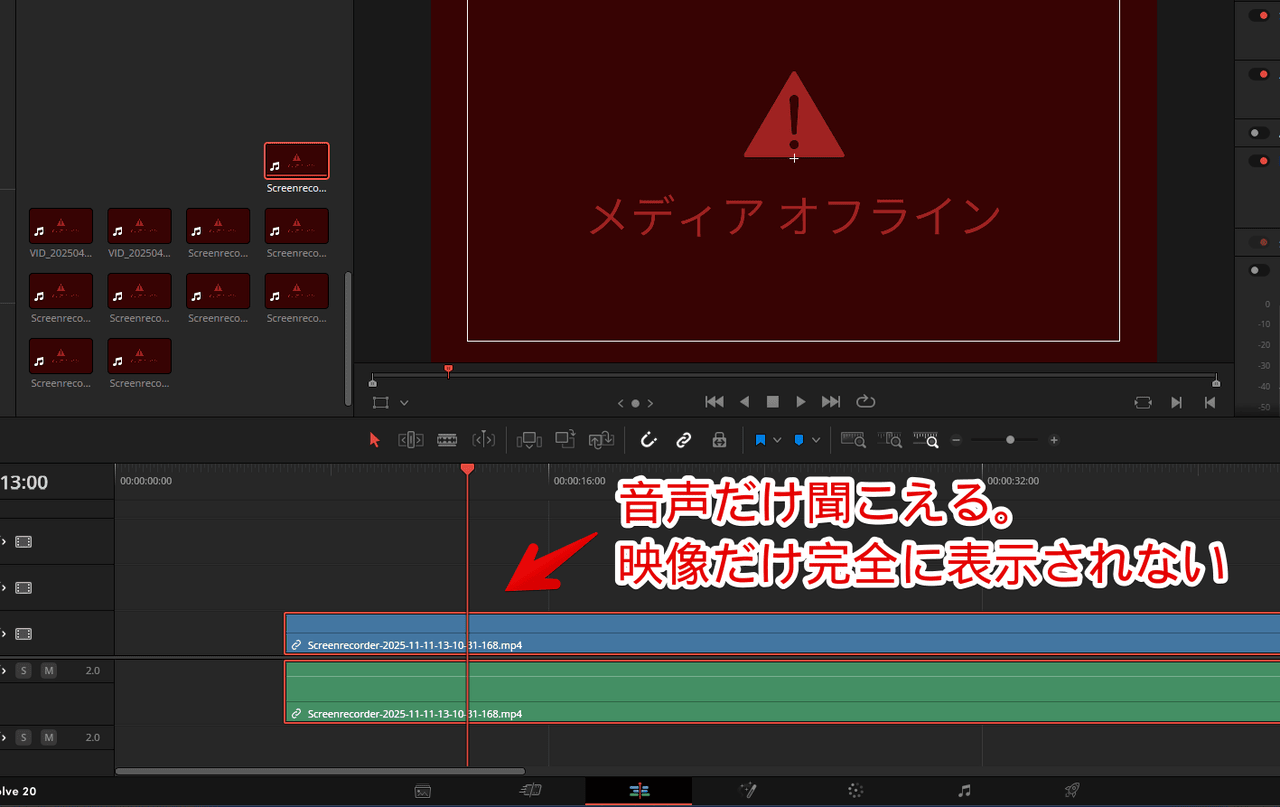Select the first VID_202504 media pool thumbnail
This screenshot has height=807, width=1280.
point(61,227)
